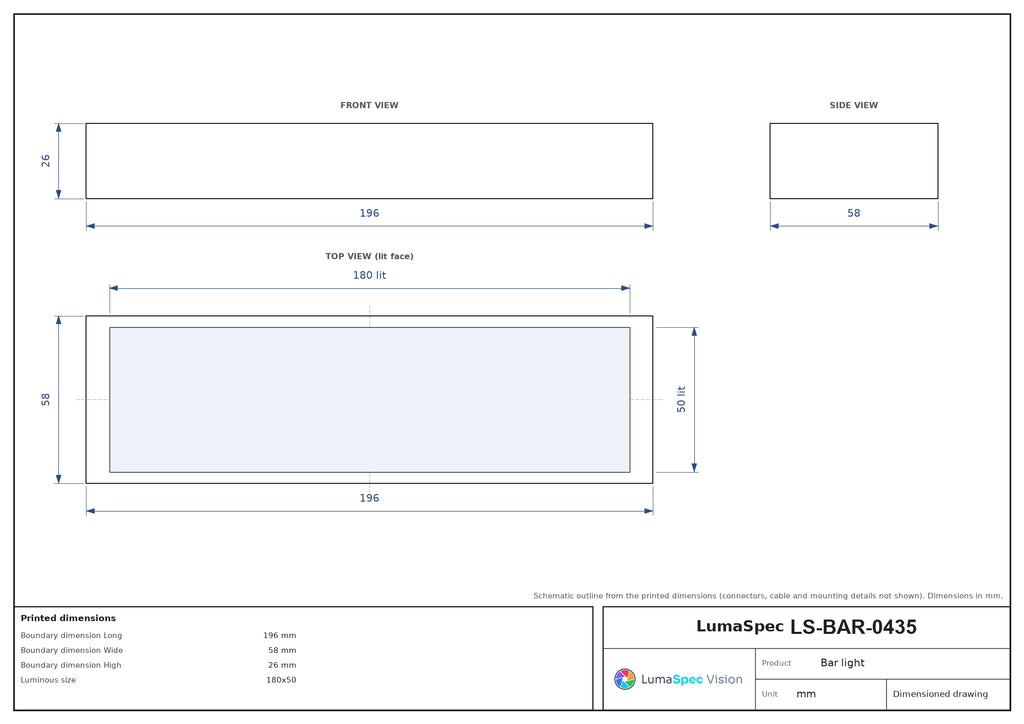The height and width of the screenshot is (724, 1024).
Task: Select the 'Boundary dimension Long' row label
Action: pyautogui.click(x=71, y=635)
